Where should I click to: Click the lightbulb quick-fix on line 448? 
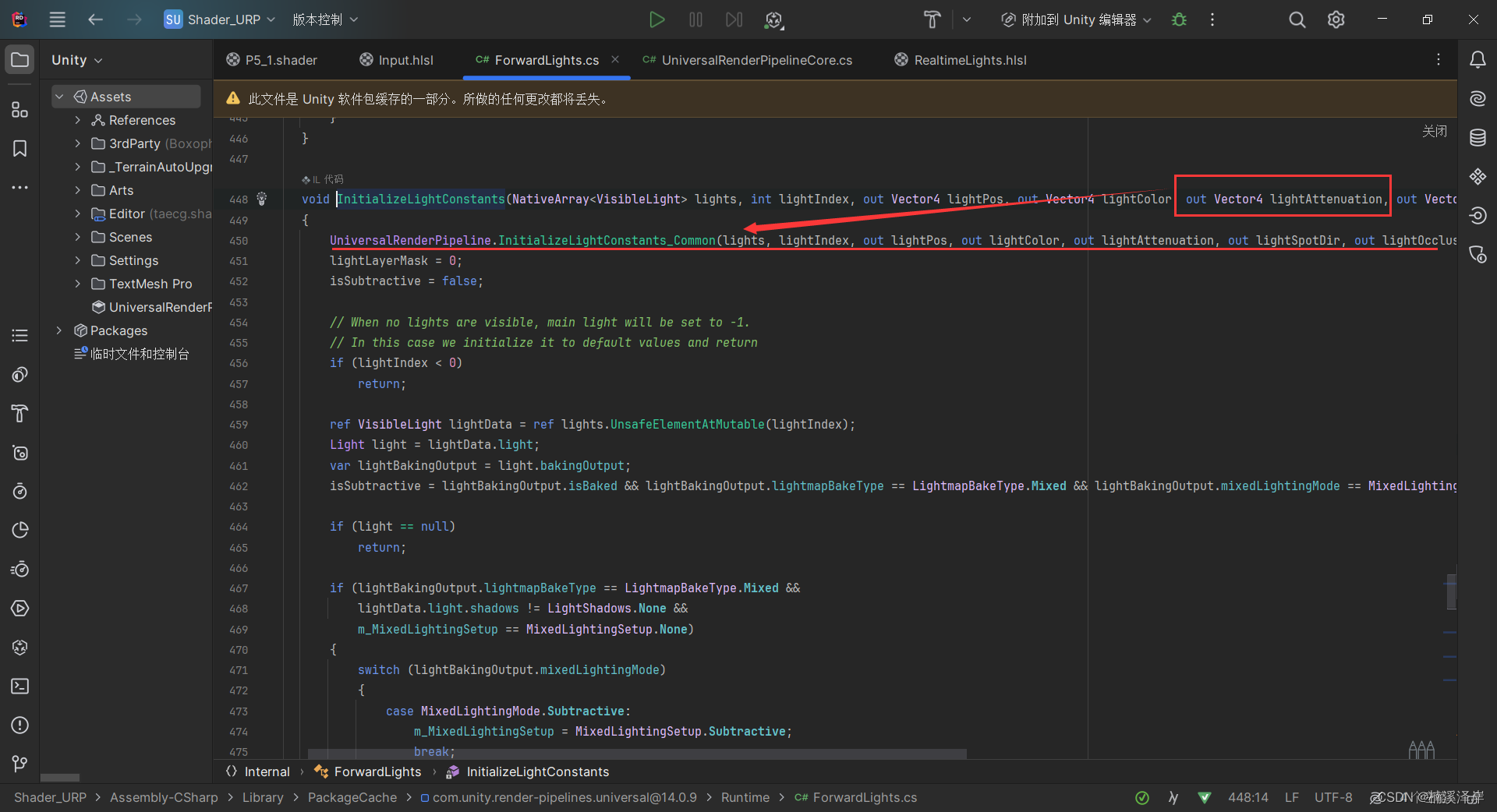[262, 199]
